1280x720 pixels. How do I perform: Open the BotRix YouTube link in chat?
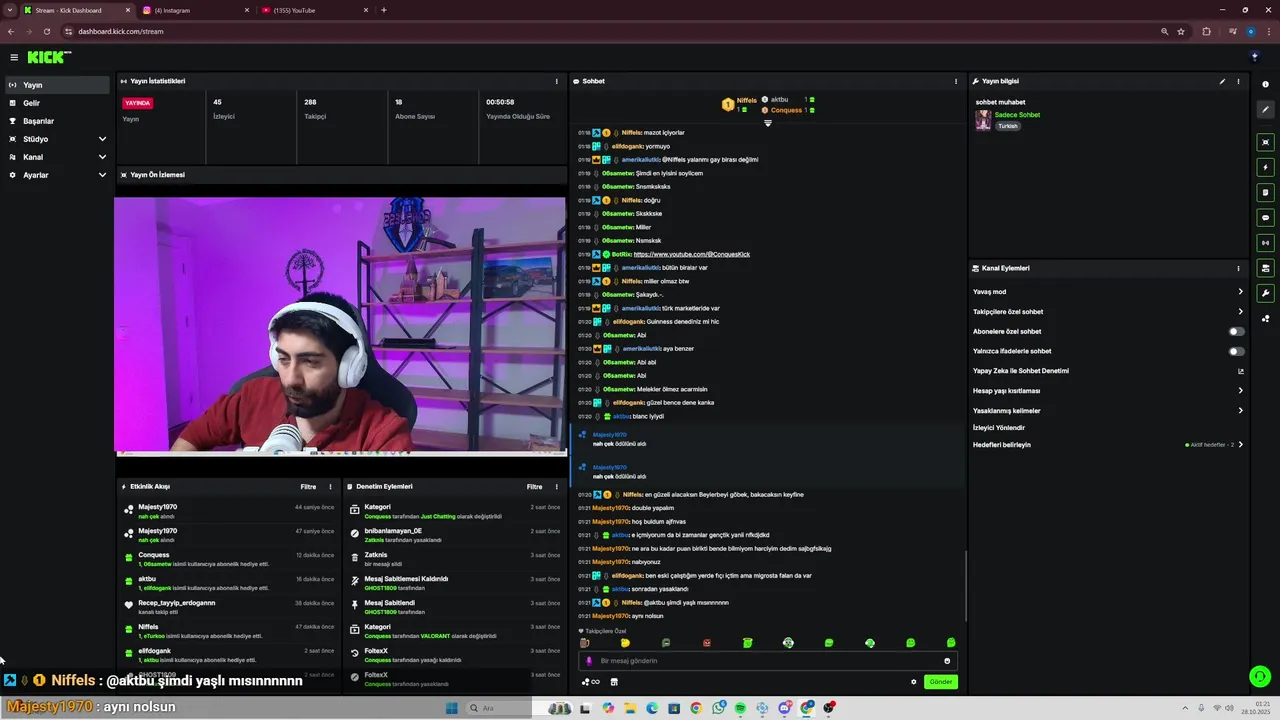692,254
